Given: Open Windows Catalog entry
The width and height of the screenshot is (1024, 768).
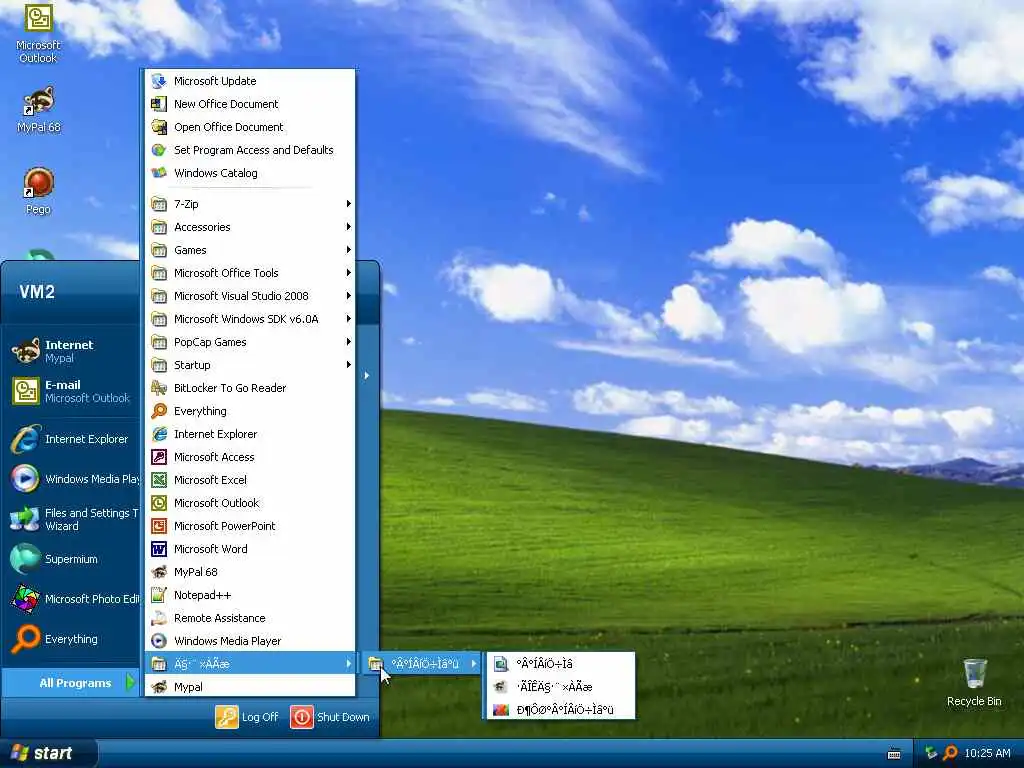Looking at the screenshot, I should (250, 173).
